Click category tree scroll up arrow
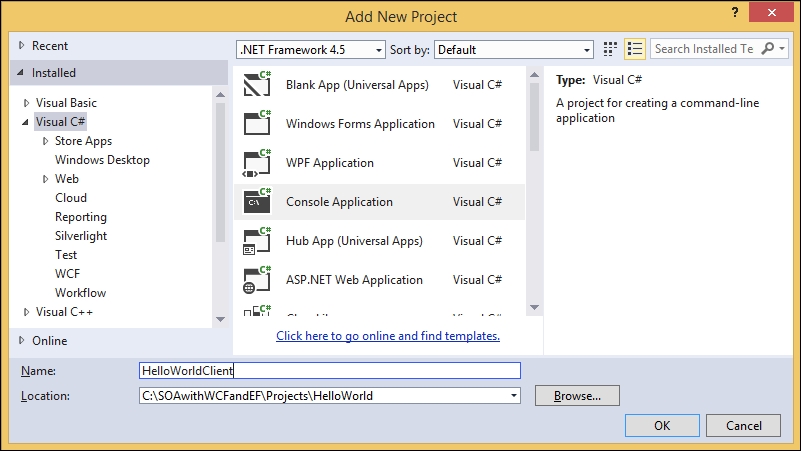Viewport: 801px width, 451px height. [x=220, y=95]
